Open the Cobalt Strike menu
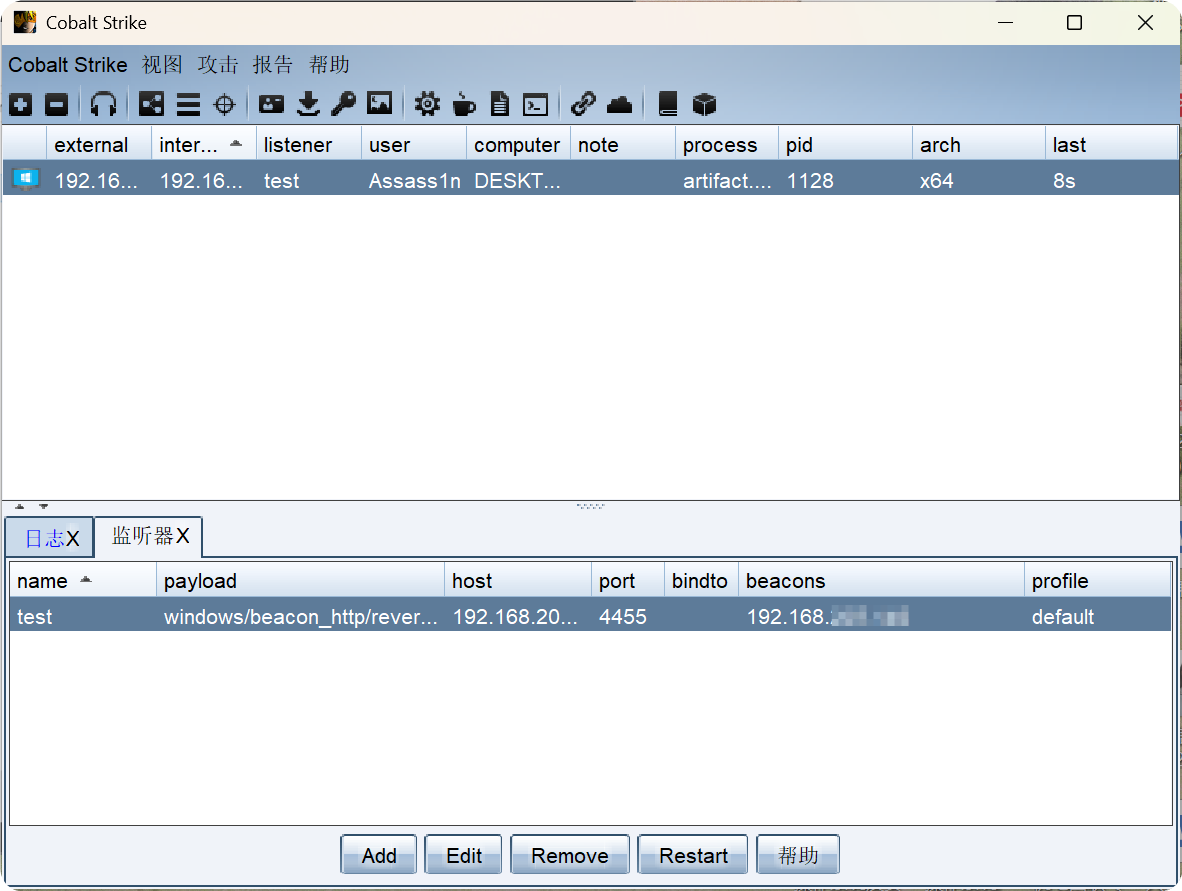The height and width of the screenshot is (891, 1182). pyautogui.click(x=68, y=65)
